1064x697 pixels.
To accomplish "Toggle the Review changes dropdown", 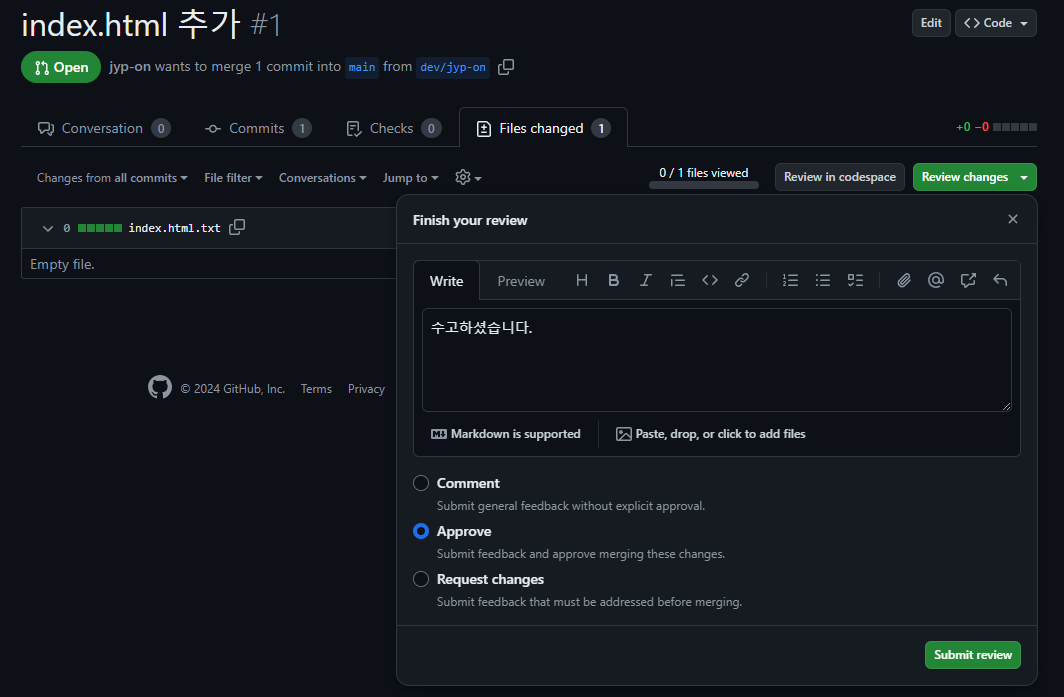I will coord(974,177).
